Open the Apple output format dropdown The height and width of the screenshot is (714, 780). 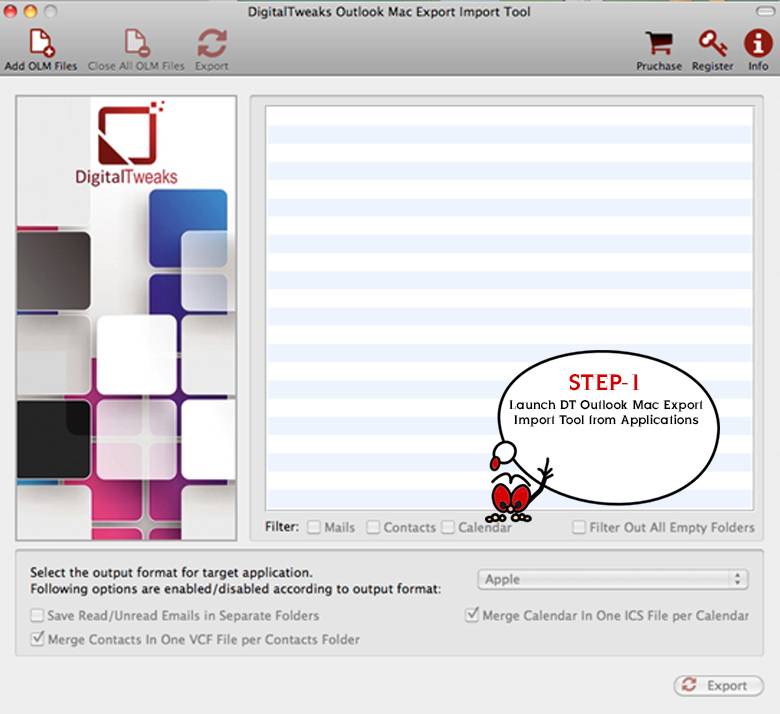(612, 579)
